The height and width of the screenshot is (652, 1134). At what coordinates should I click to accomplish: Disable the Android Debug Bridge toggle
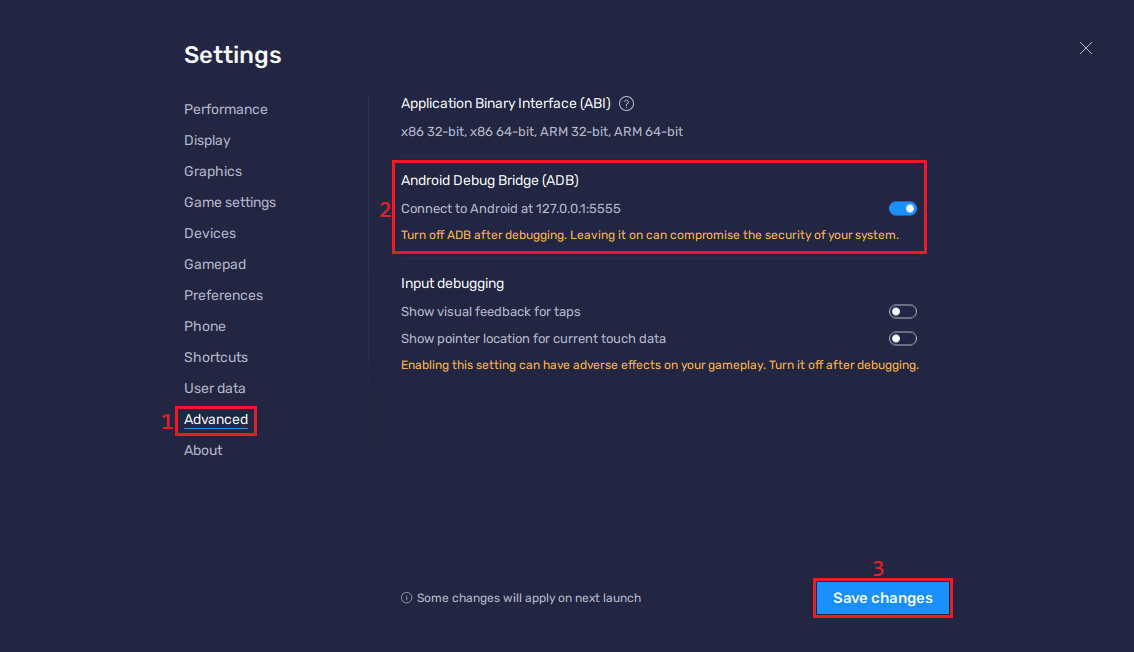tap(902, 208)
